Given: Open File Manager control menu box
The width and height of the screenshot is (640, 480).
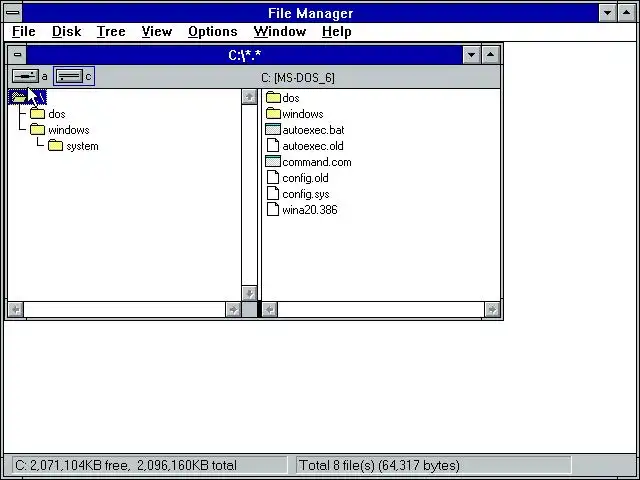Looking at the screenshot, I should [x=13, y=13].
